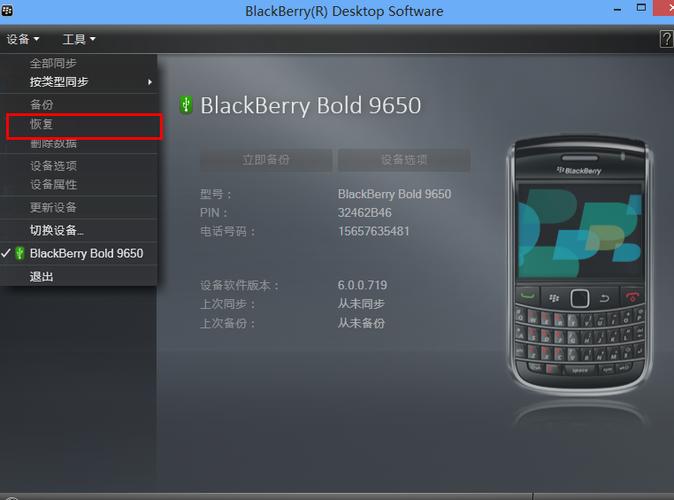The width and height of the screenshot is (674, 500).
Task: Click model value BlackBerry Bold 9650
Action: pos(395,194)
